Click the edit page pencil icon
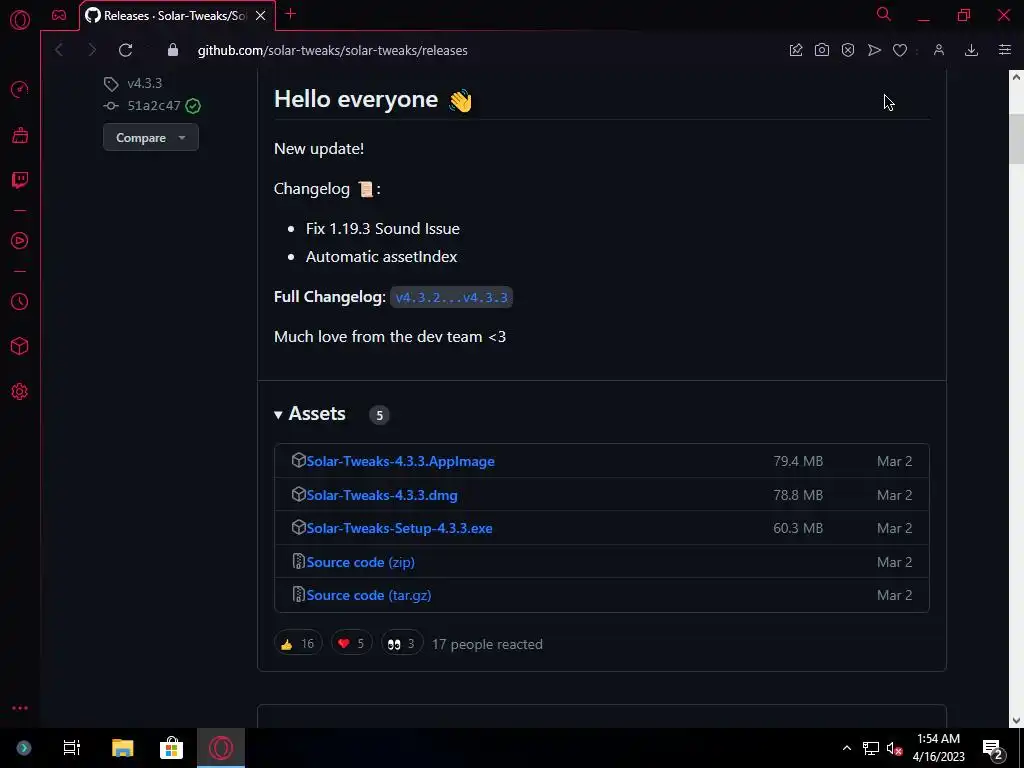Image resolution: width=1024 pixels, height=768 pixels. (x=796, y=50)
